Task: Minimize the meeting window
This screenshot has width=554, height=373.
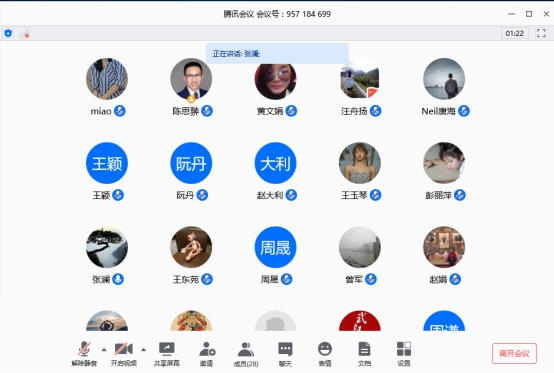Action: tap(511, 14)
